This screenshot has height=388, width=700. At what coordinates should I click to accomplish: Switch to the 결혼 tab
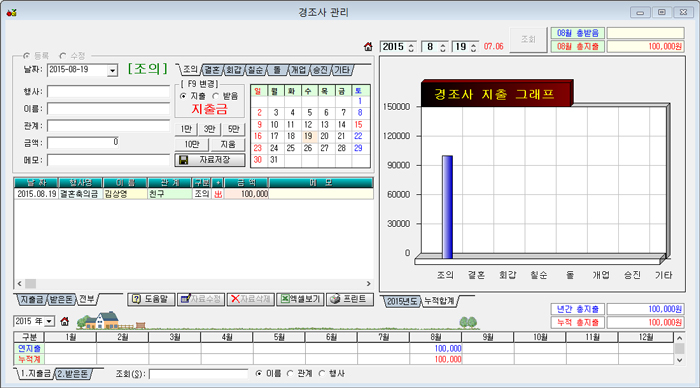(x=212, y=70)
